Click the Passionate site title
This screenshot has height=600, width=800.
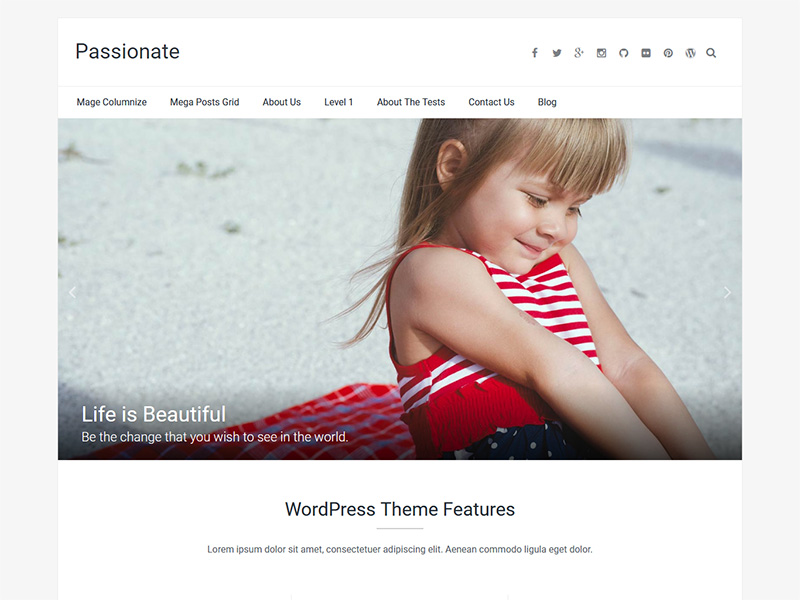click(x=128, y=52)
